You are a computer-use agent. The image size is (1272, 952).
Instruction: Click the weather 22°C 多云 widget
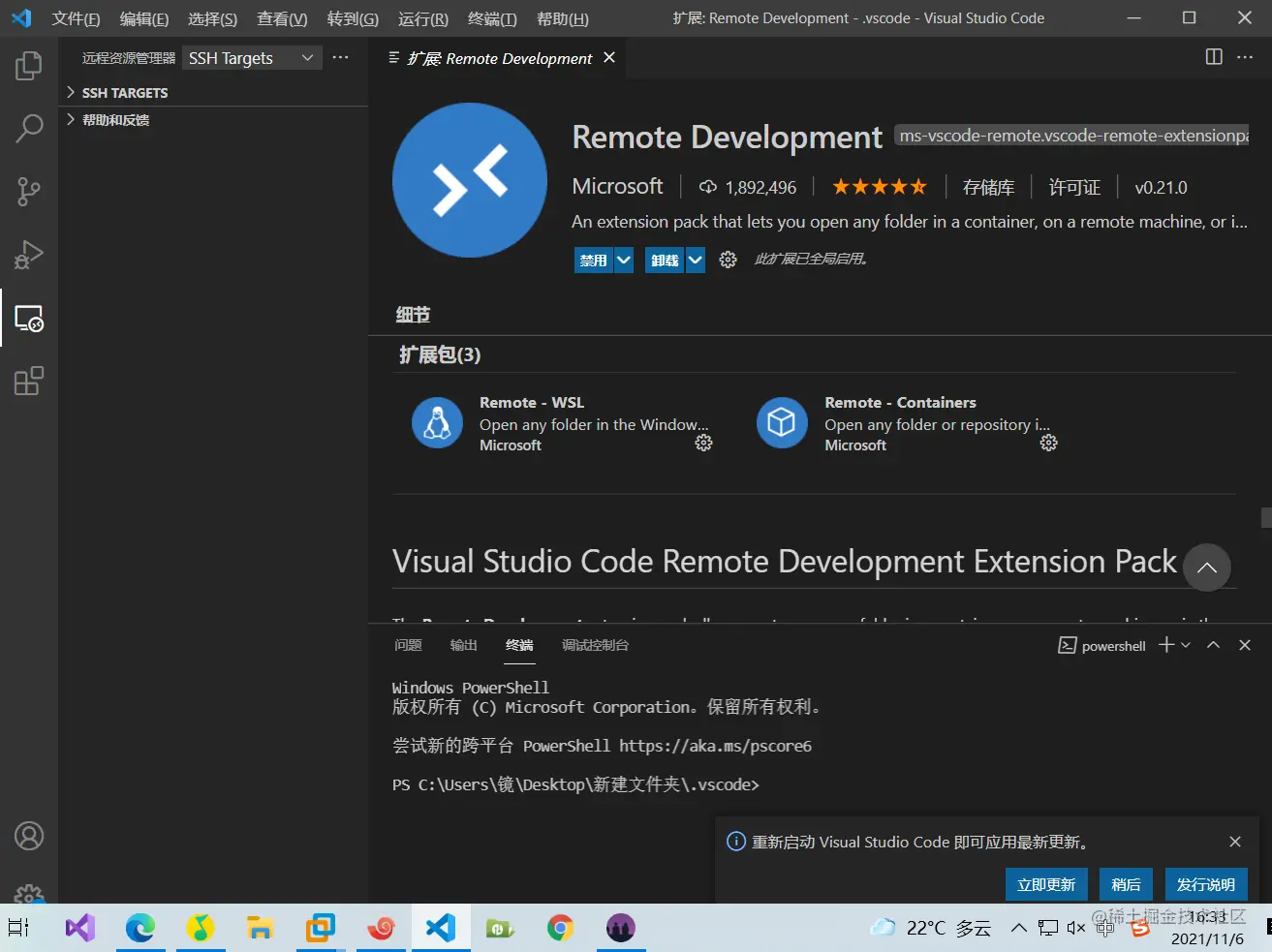click(x=931, y=928)
